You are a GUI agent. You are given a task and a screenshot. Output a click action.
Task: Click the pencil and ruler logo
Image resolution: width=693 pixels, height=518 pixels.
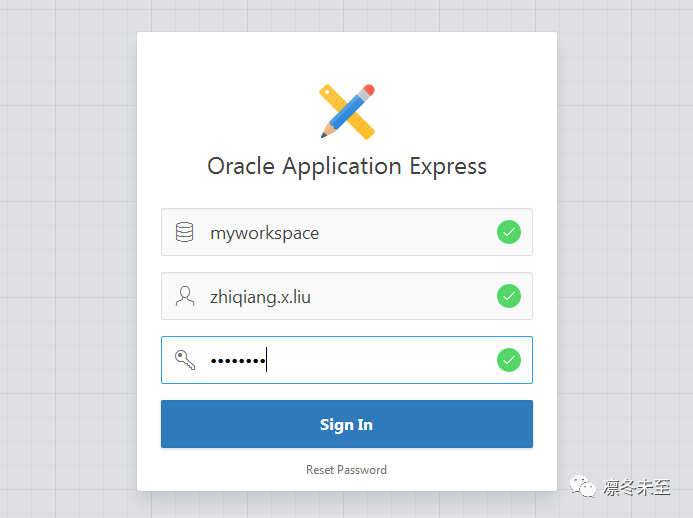[x=347, y=111]
